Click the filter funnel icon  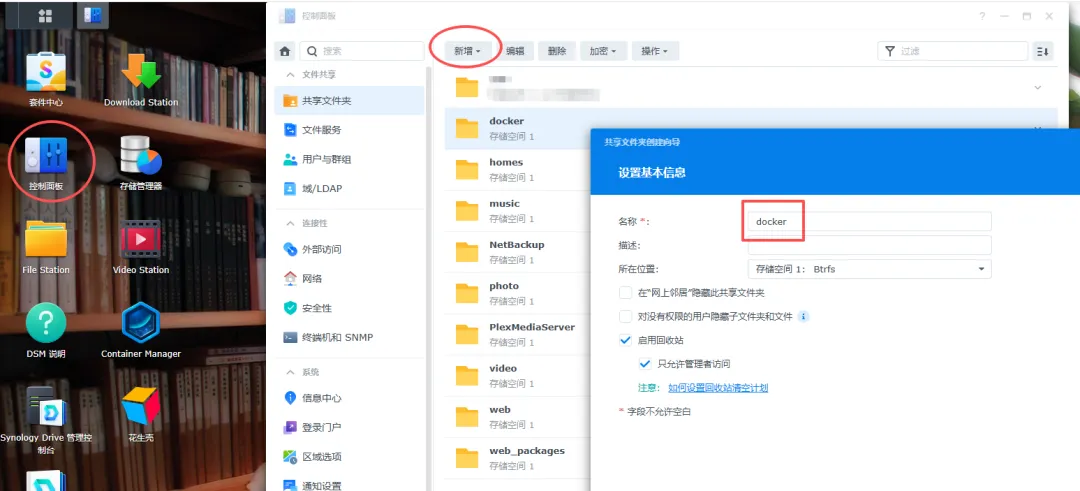point(890,51)
